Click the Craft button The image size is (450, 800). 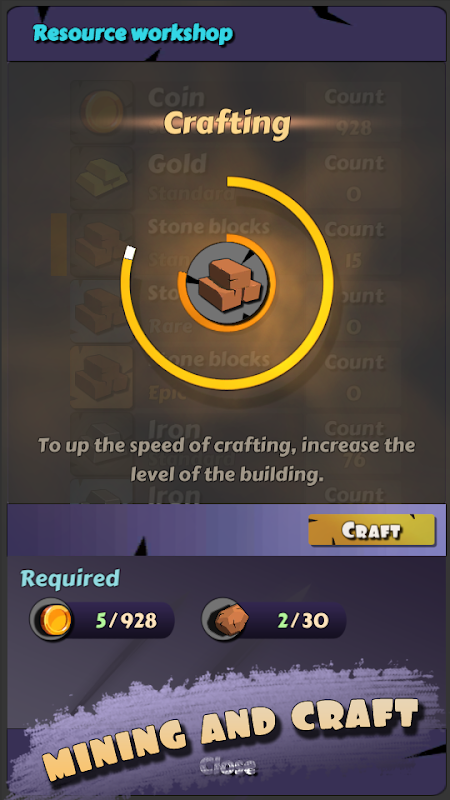click(371, 530)
